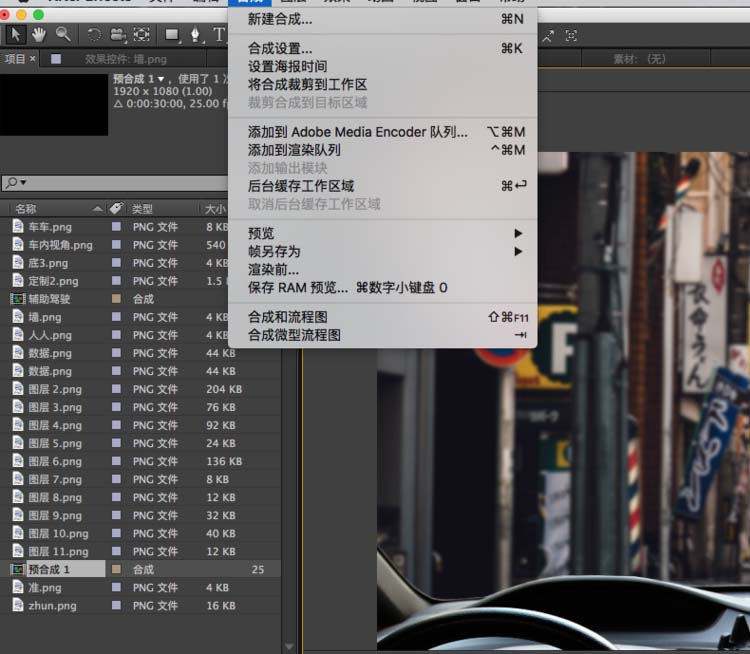Screen dimensions: 750x654
Task: Select the Pen tool
Action: click(x=196, y=35)
